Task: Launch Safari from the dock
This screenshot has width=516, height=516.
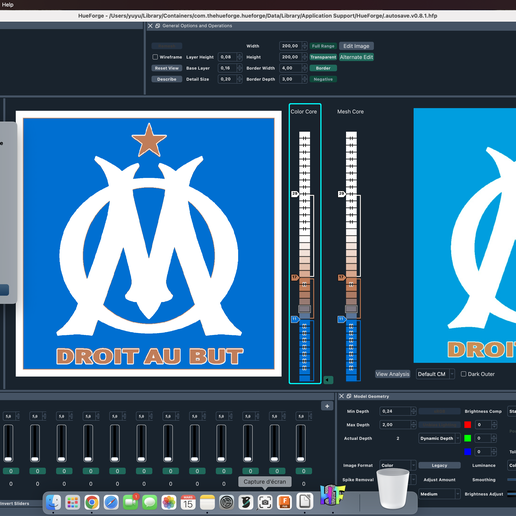Action: coord(111,502)
